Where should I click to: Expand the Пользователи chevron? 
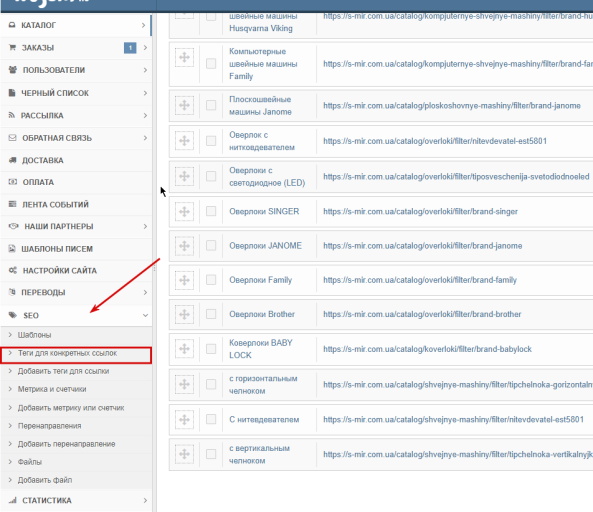point(145,70)
